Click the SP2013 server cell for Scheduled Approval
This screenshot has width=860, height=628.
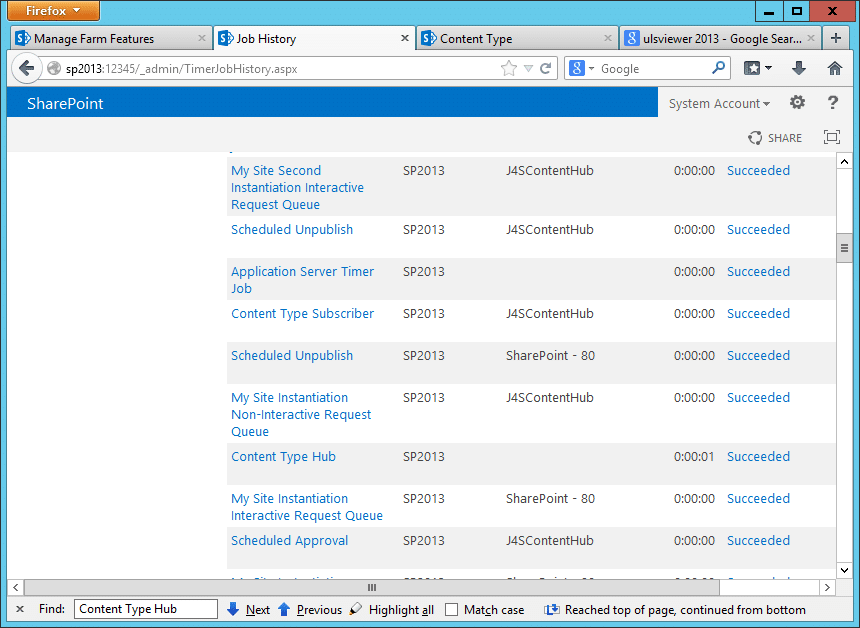[423, 540]
